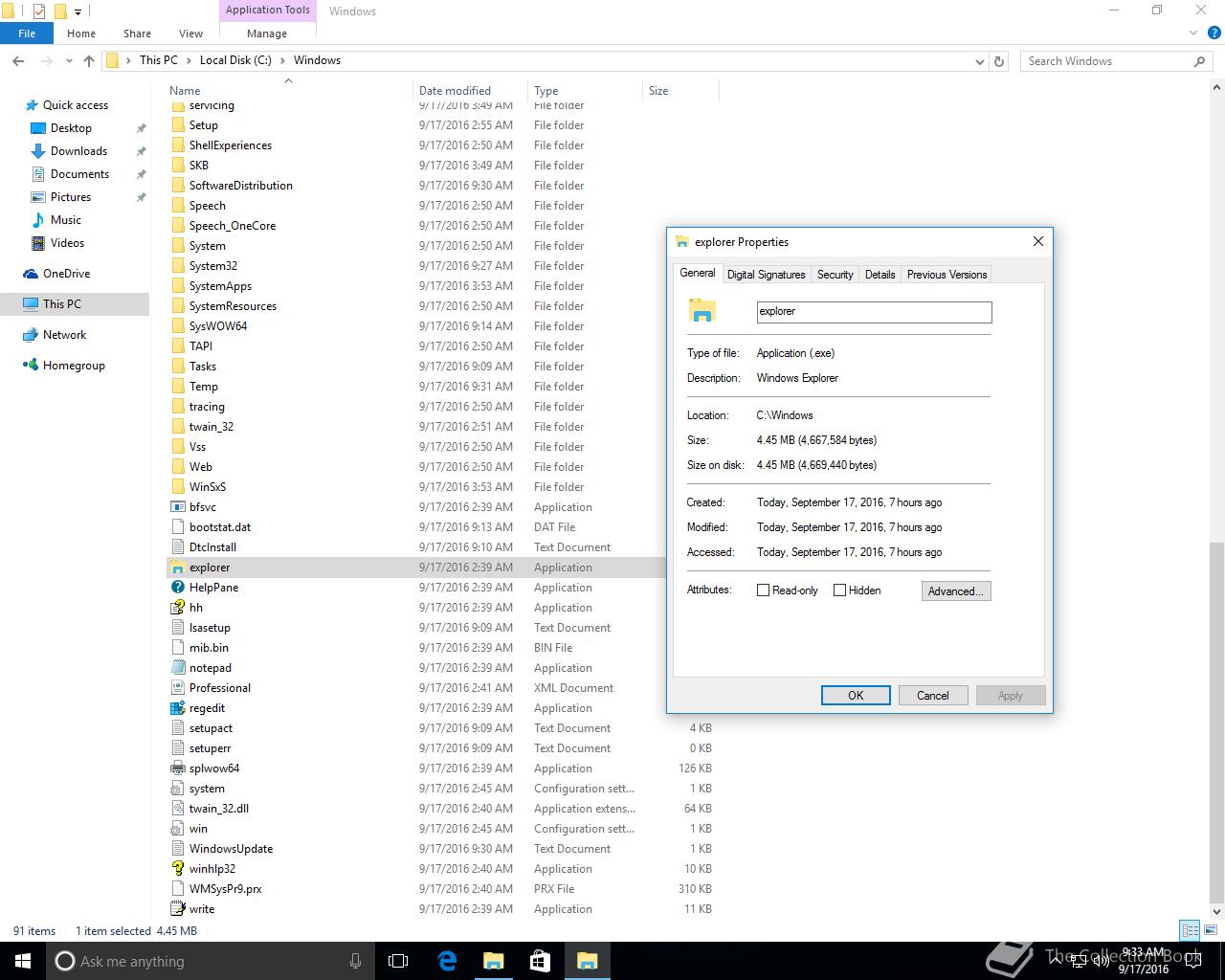Click the Back navigation arrow
The image size is (1225, 980).
[x=18, y=61]
